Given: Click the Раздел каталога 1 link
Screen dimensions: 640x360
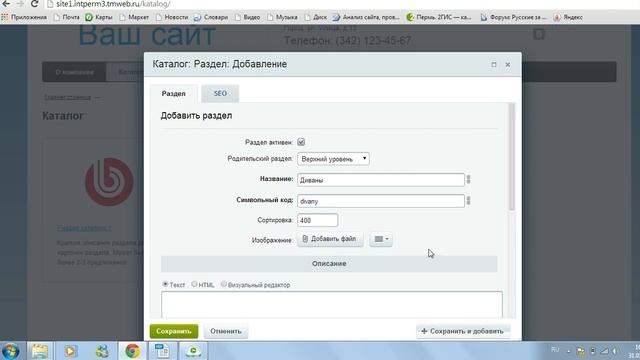Looking at the screenshot, I should (x=84, y=228).
